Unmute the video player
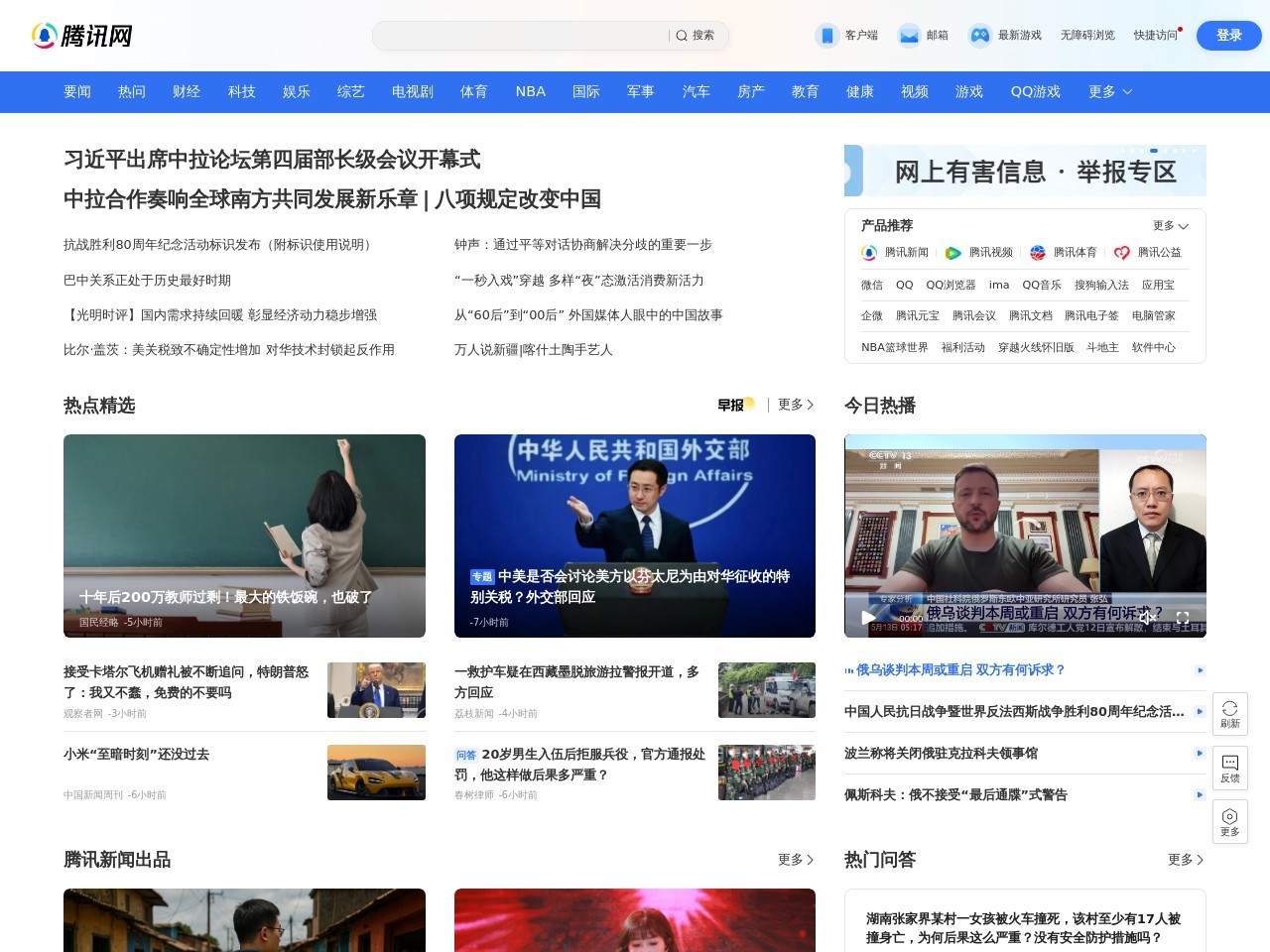Image resolution: width=1270 pixels, height=952 pixels. (1147, 617)
